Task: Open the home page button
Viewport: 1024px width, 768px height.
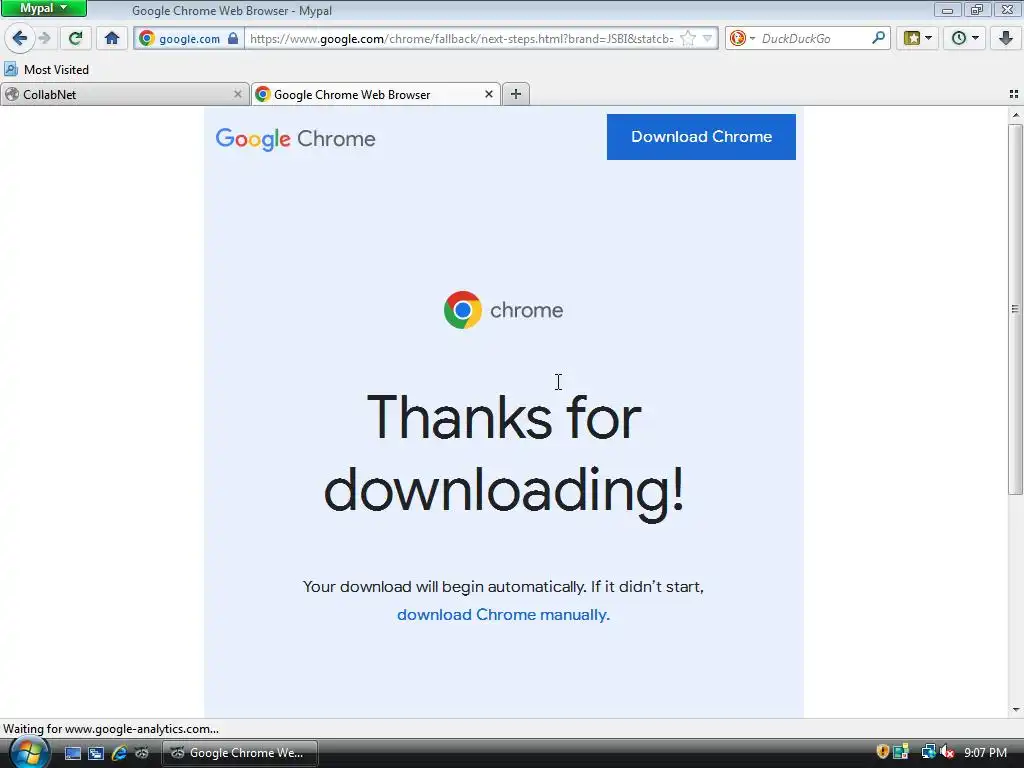Action: point(112,39)
